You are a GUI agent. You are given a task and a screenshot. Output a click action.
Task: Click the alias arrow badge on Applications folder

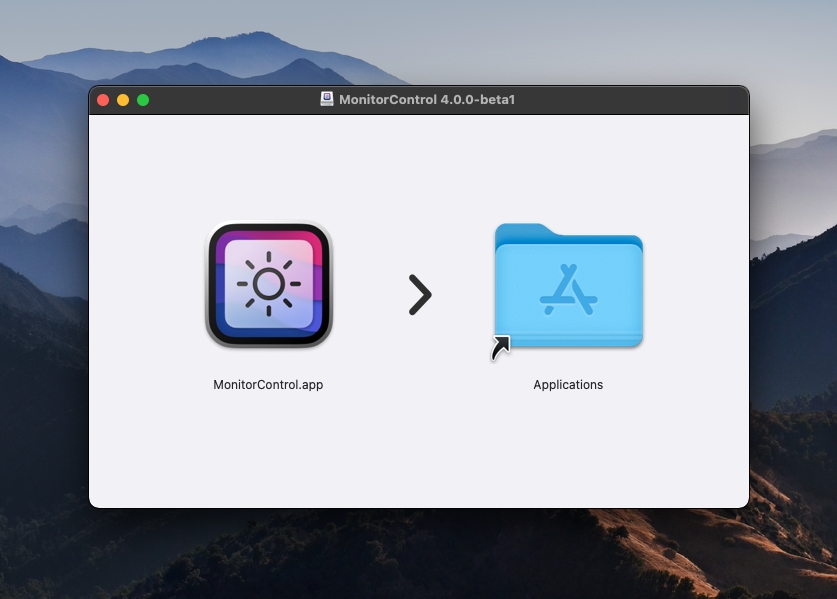(501, 348)
